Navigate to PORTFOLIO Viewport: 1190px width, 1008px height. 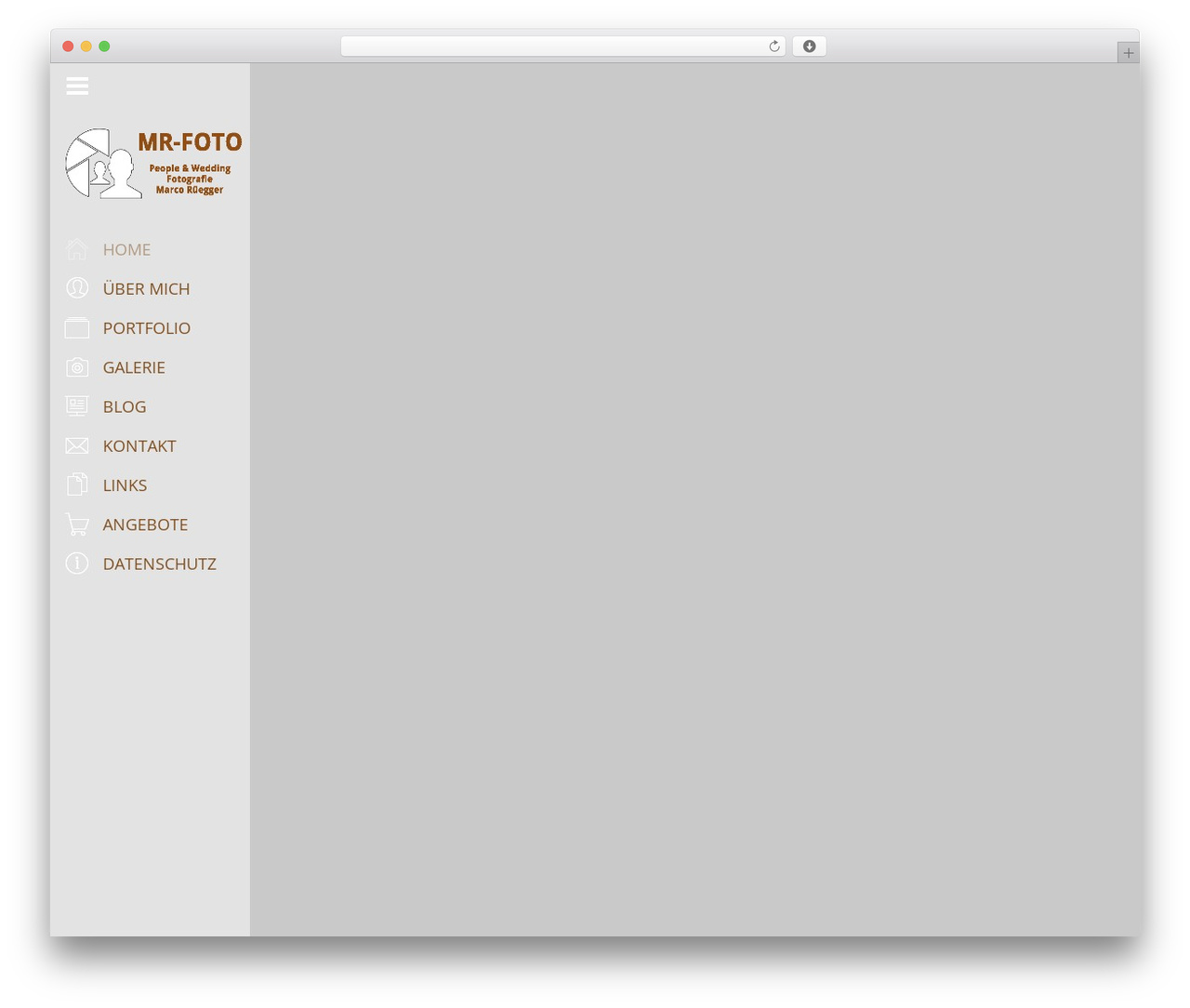point(147,328)
